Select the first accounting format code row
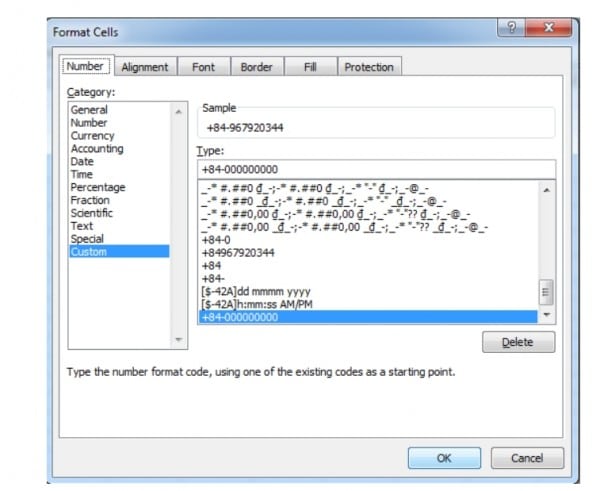The width and height of the screenshot is (600, 491). click(368, 189)
